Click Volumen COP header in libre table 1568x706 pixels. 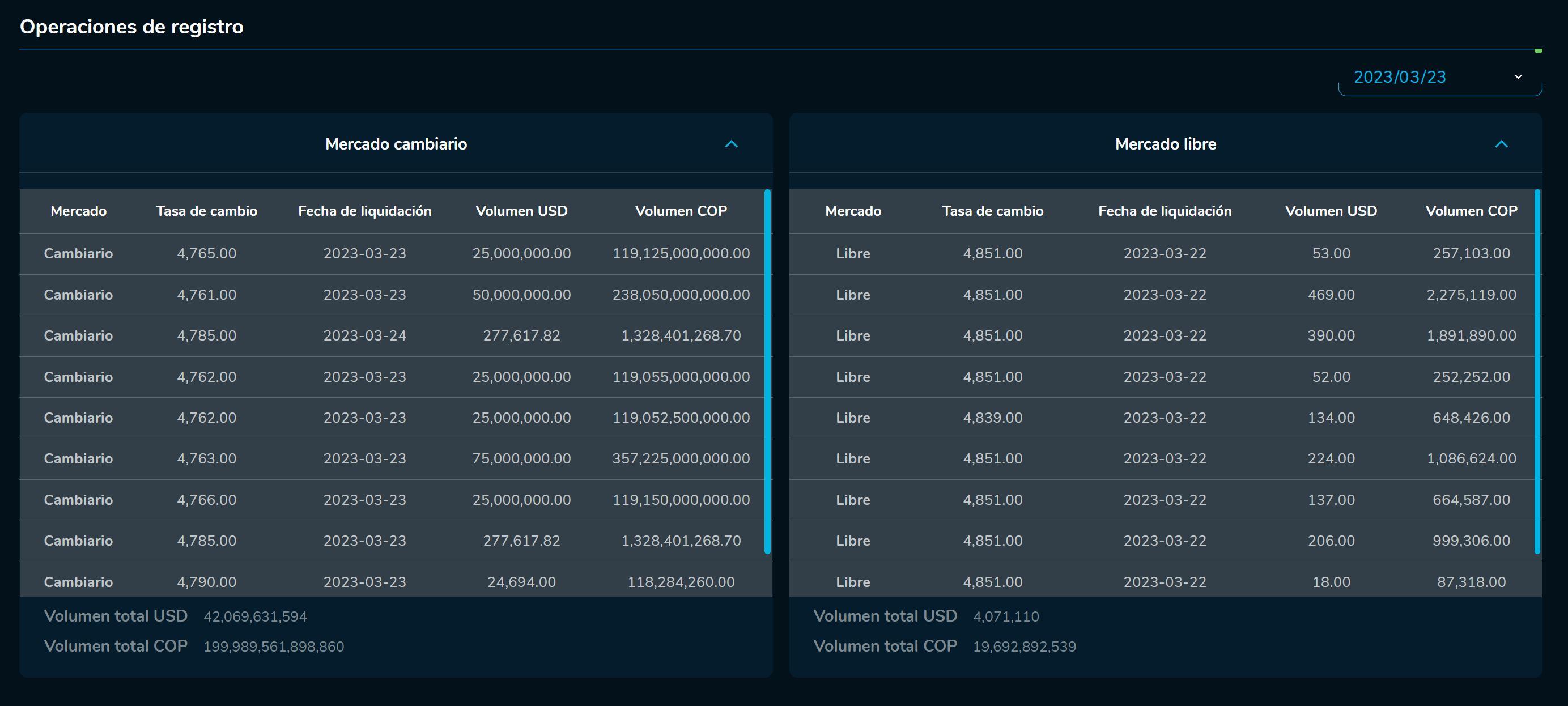(x=1471, y=211)
